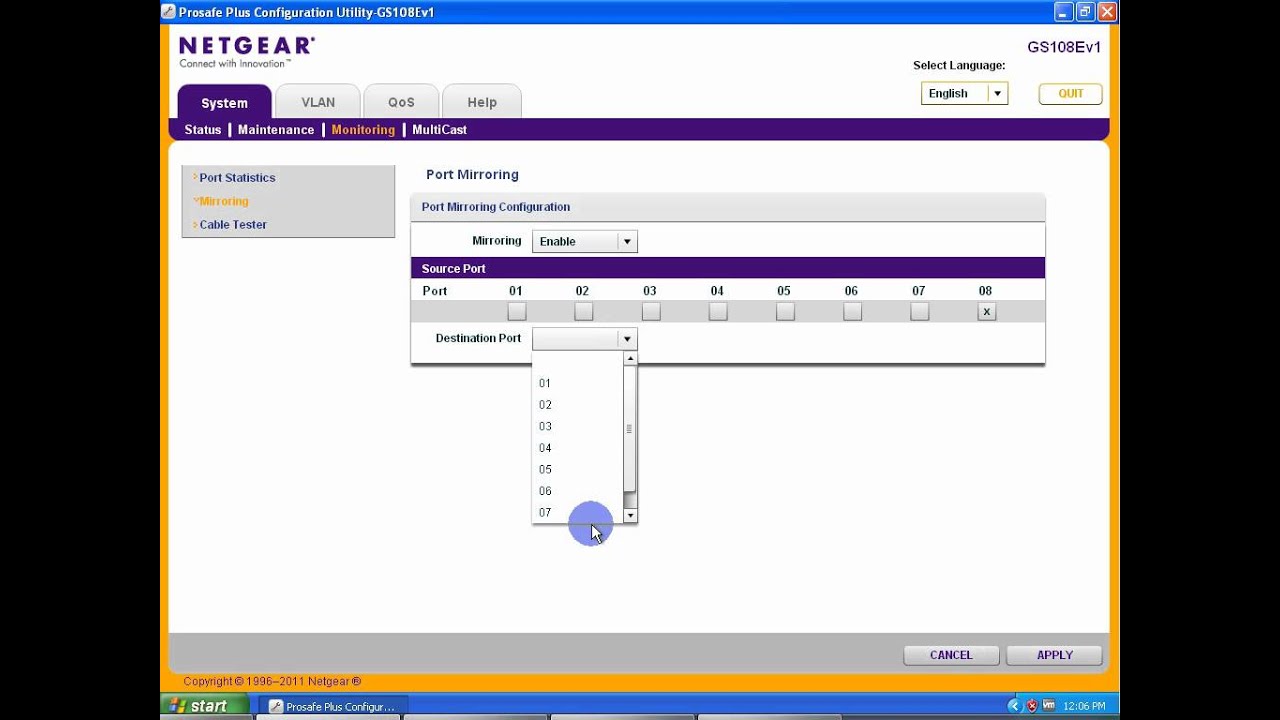Viewport: 1280px width, 720px height.
Task: Click the CANCEL button
Action: 951,655
